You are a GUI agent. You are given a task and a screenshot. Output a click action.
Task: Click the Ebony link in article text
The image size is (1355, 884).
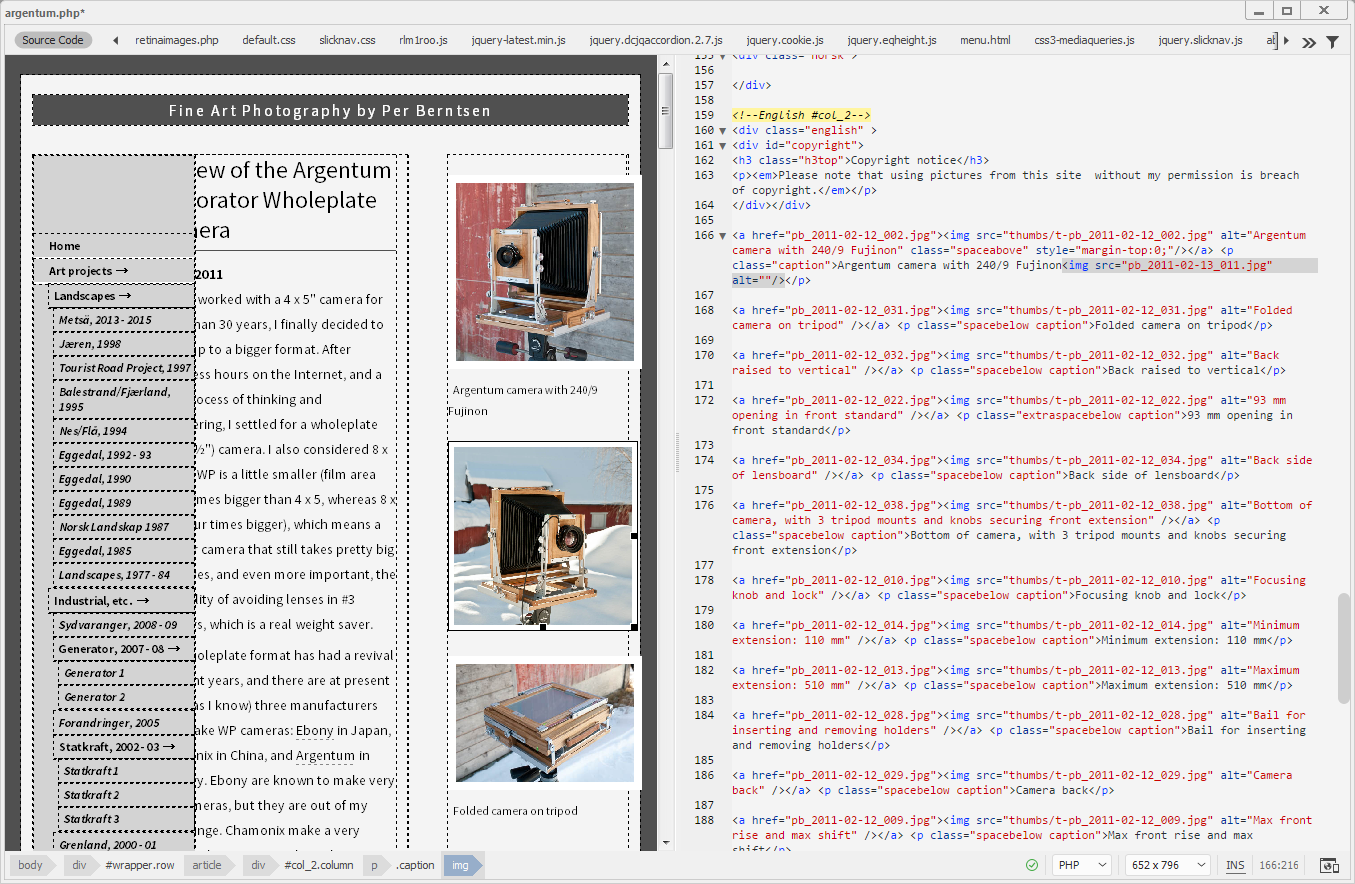pyautogui.click(x=314, y=731)
